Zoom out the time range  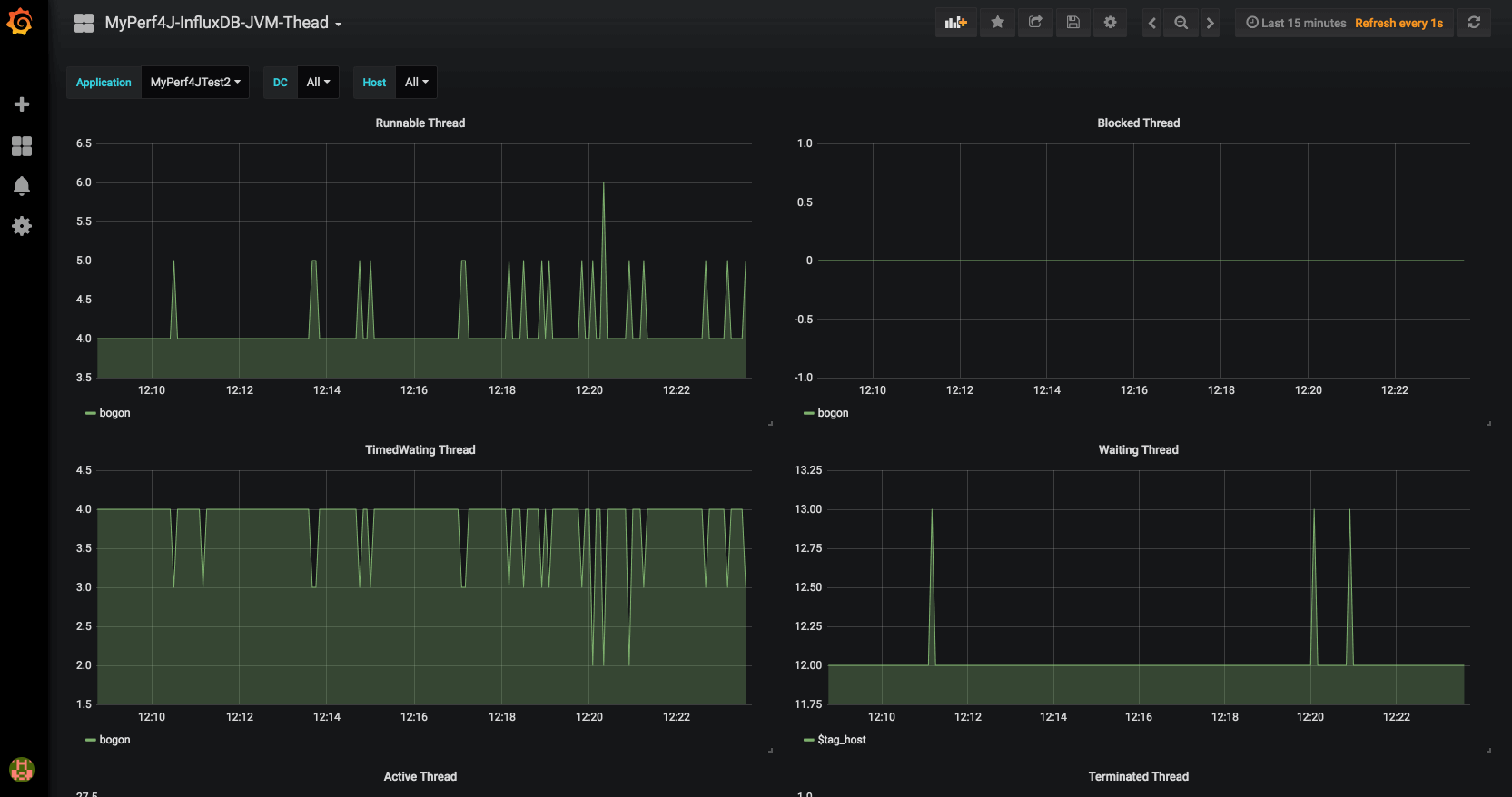[x=1181, y=23]
